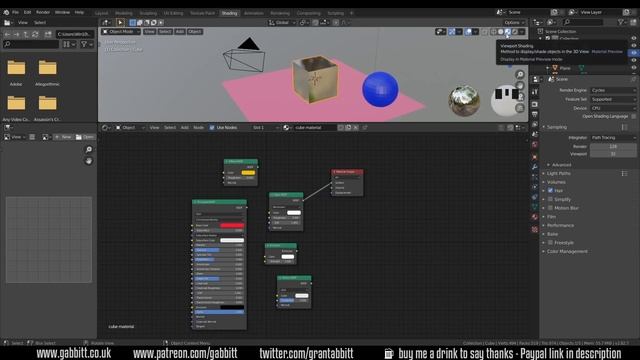This screenshot has height=360, width=640.
Task: Go back in file browser
Action: (x=7, y=34)
